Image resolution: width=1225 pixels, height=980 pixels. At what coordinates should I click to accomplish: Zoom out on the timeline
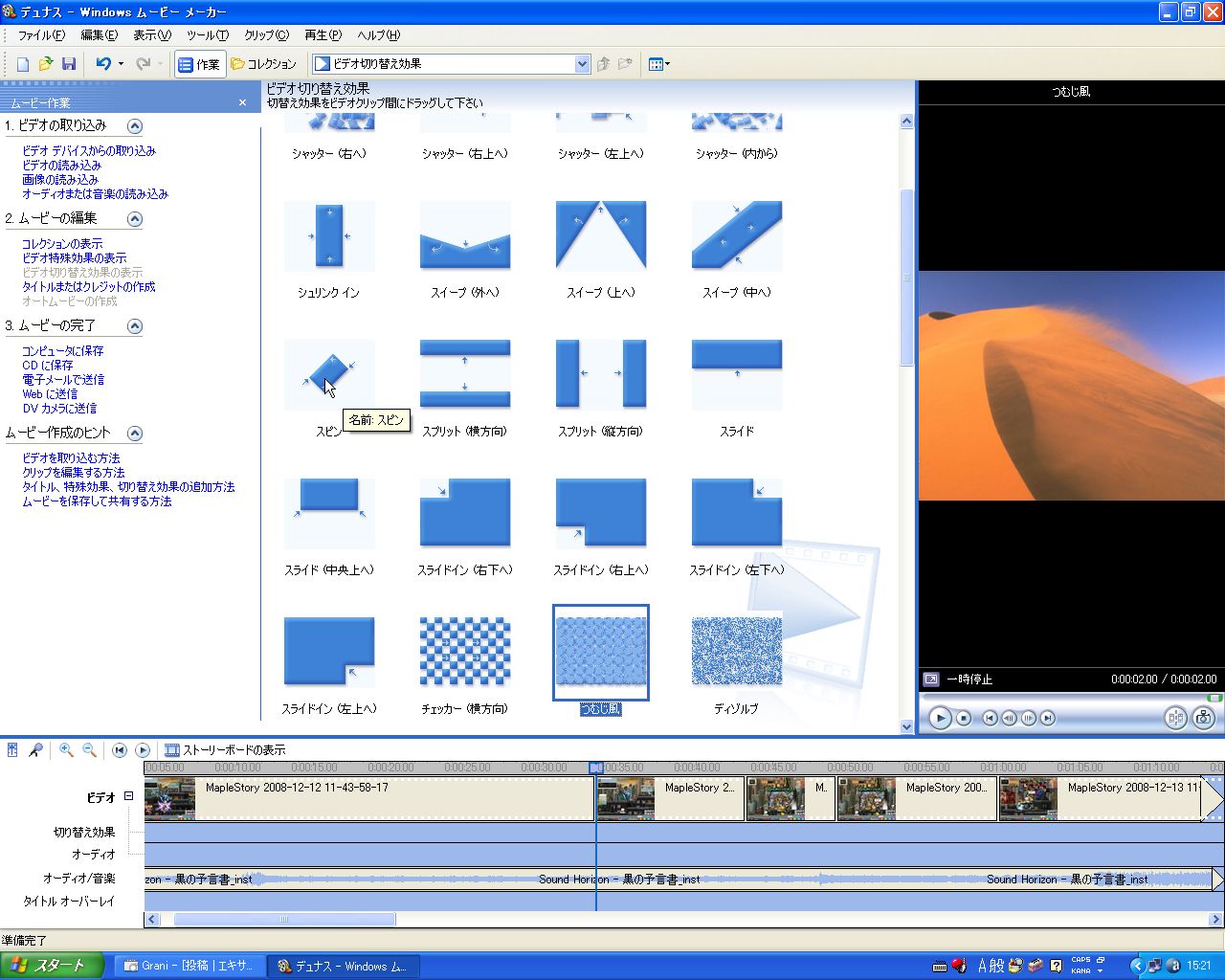(x=89, y=750)
